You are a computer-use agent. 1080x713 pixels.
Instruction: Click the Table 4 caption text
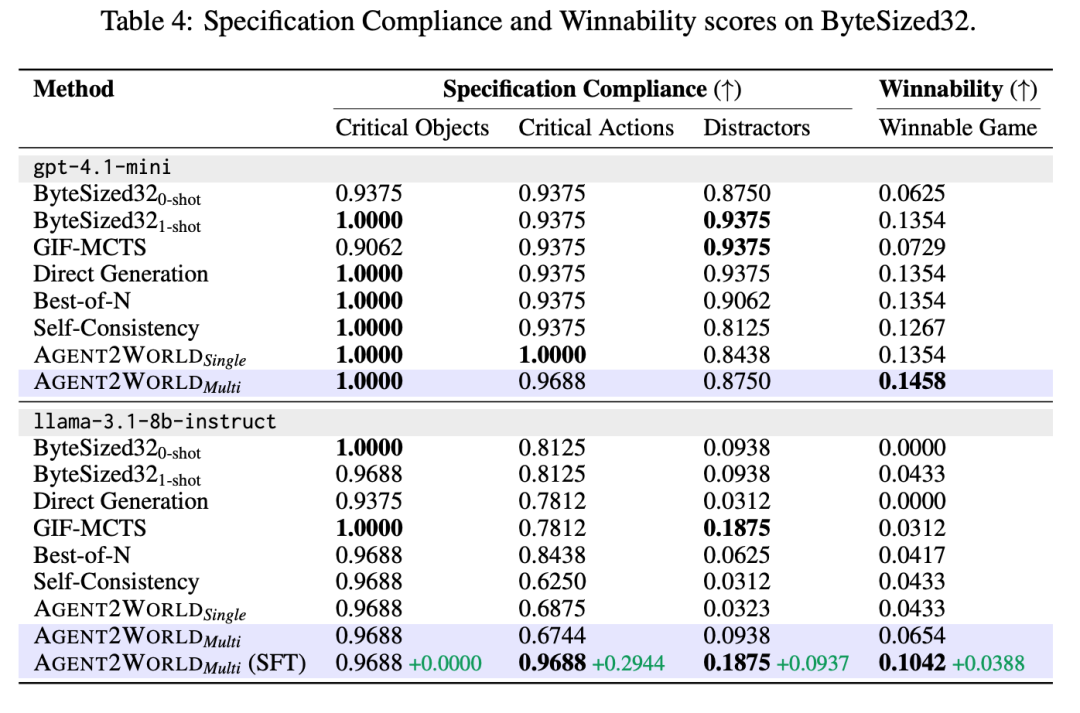pyautogui.click(x=539, y=23)
